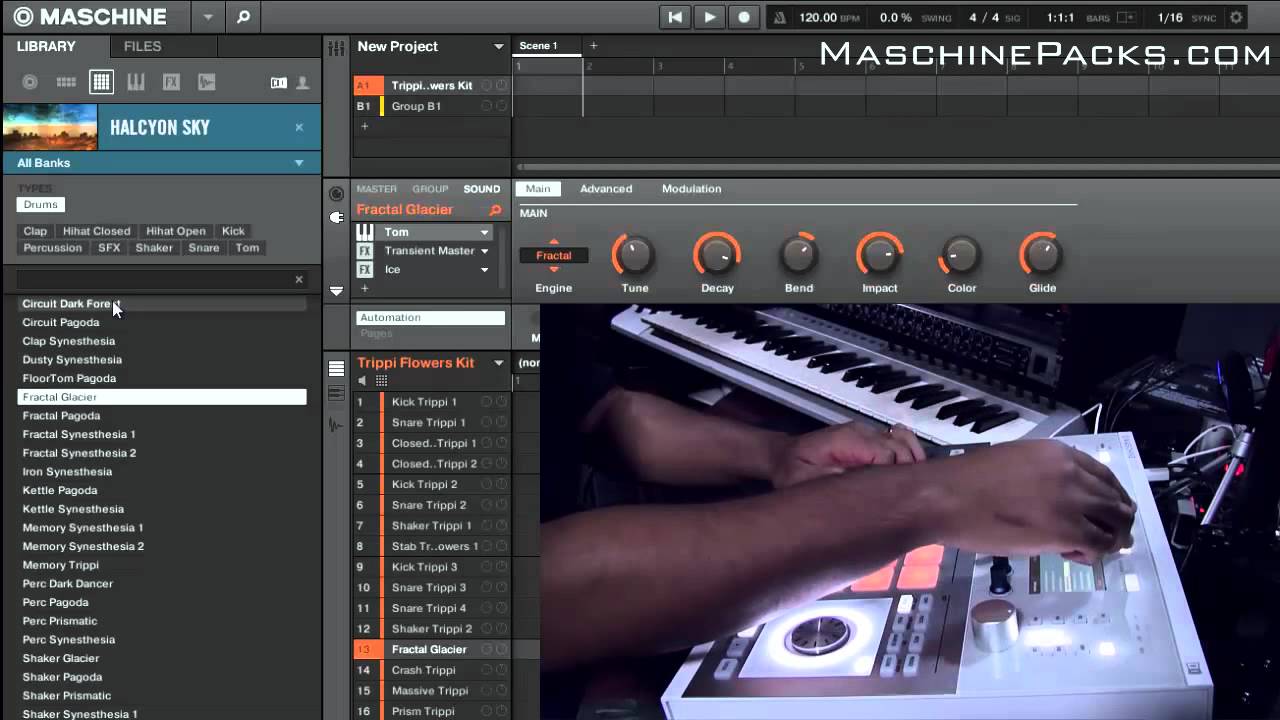
Task: Open the All Banks dropdown
Action: click(x=299, y=163)
